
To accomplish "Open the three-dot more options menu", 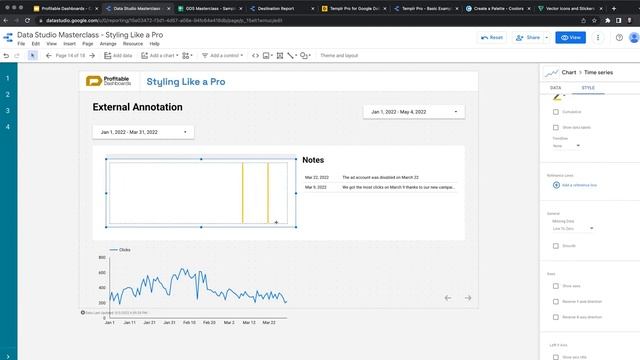I will click(x=598, y=38).
